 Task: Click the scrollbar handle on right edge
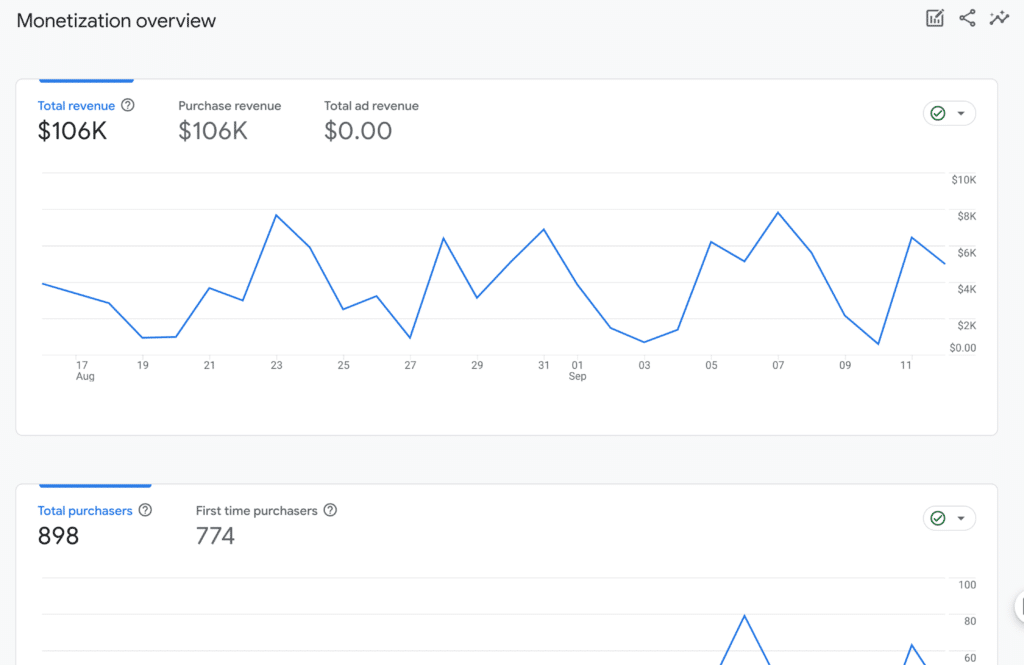(1019, 607)
